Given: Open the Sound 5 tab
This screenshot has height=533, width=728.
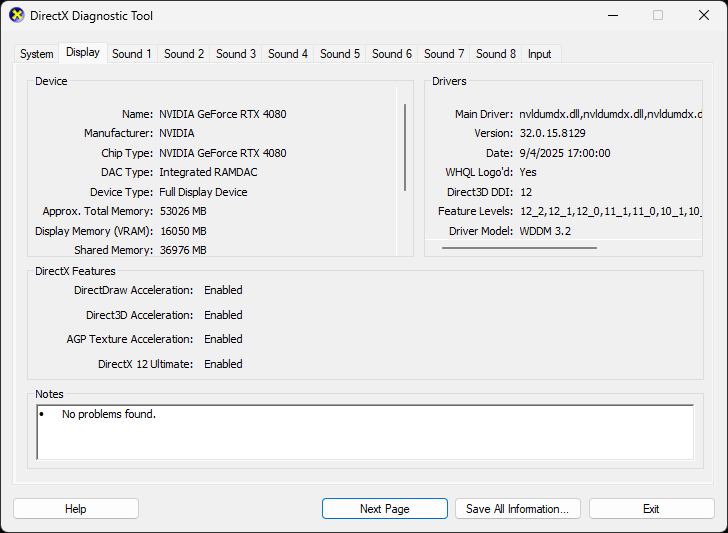Looking at the screenshot, I should coord(340,54).
